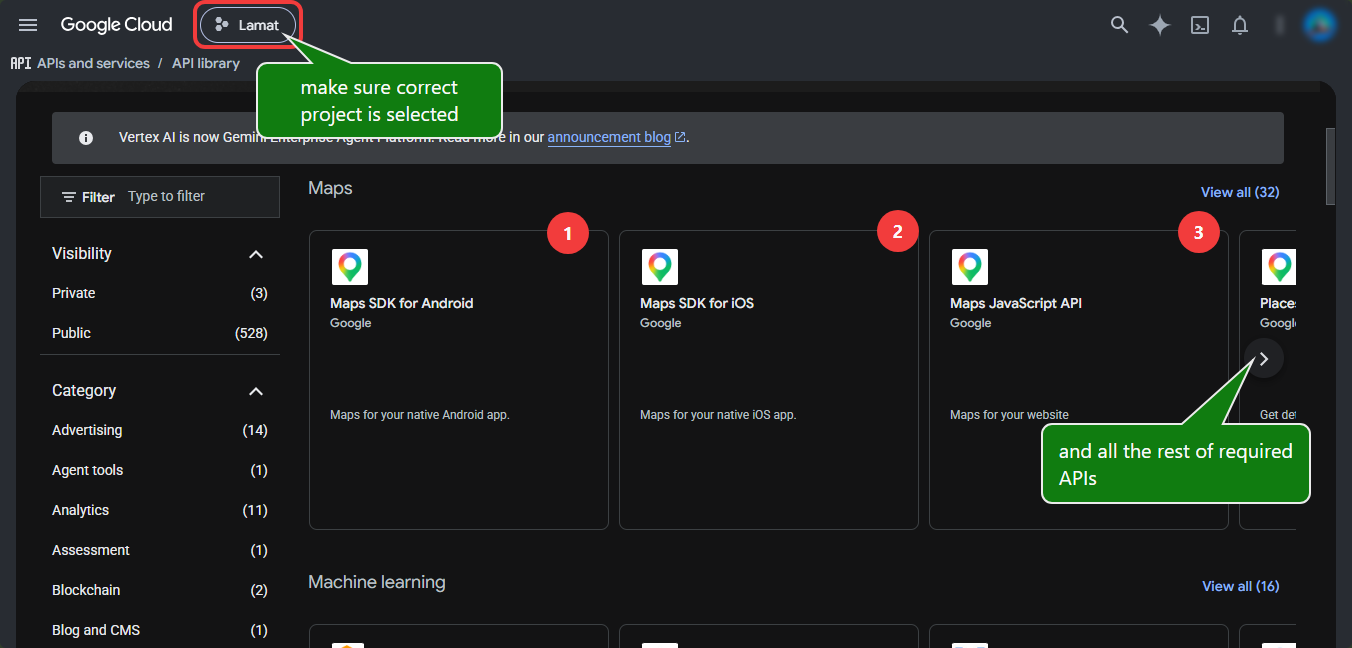Screen dimensions: 1352x648
Task: Open the Maps JavaScript API card title
Action: (1016, 303)
